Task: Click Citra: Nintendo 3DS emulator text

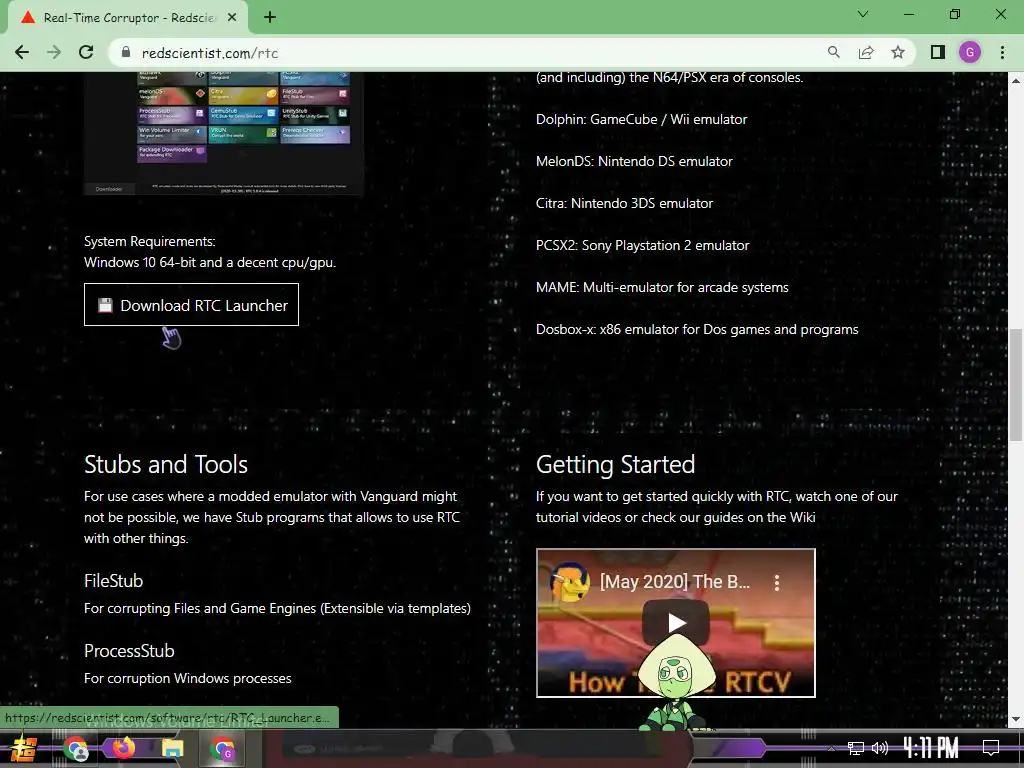Action: [x=624, y=203]
